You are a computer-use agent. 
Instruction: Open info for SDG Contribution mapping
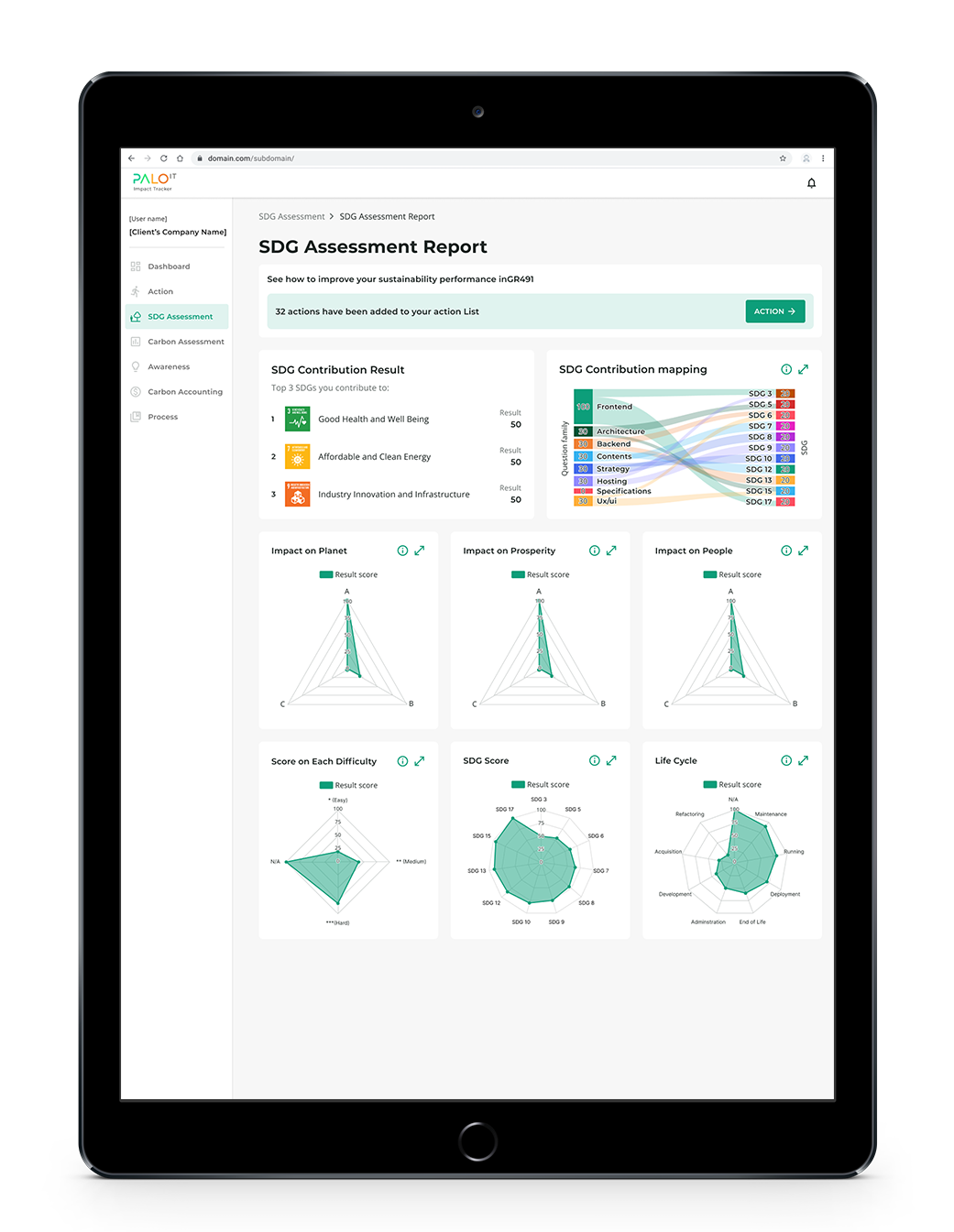pos(786,369)
